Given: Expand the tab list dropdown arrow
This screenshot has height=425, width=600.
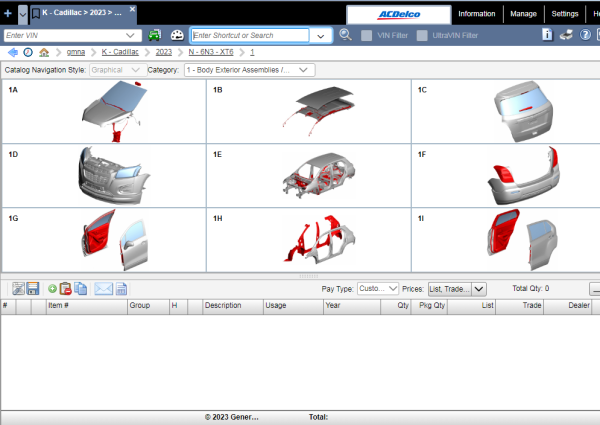Looking at the screenshot, I should point(23,15).
